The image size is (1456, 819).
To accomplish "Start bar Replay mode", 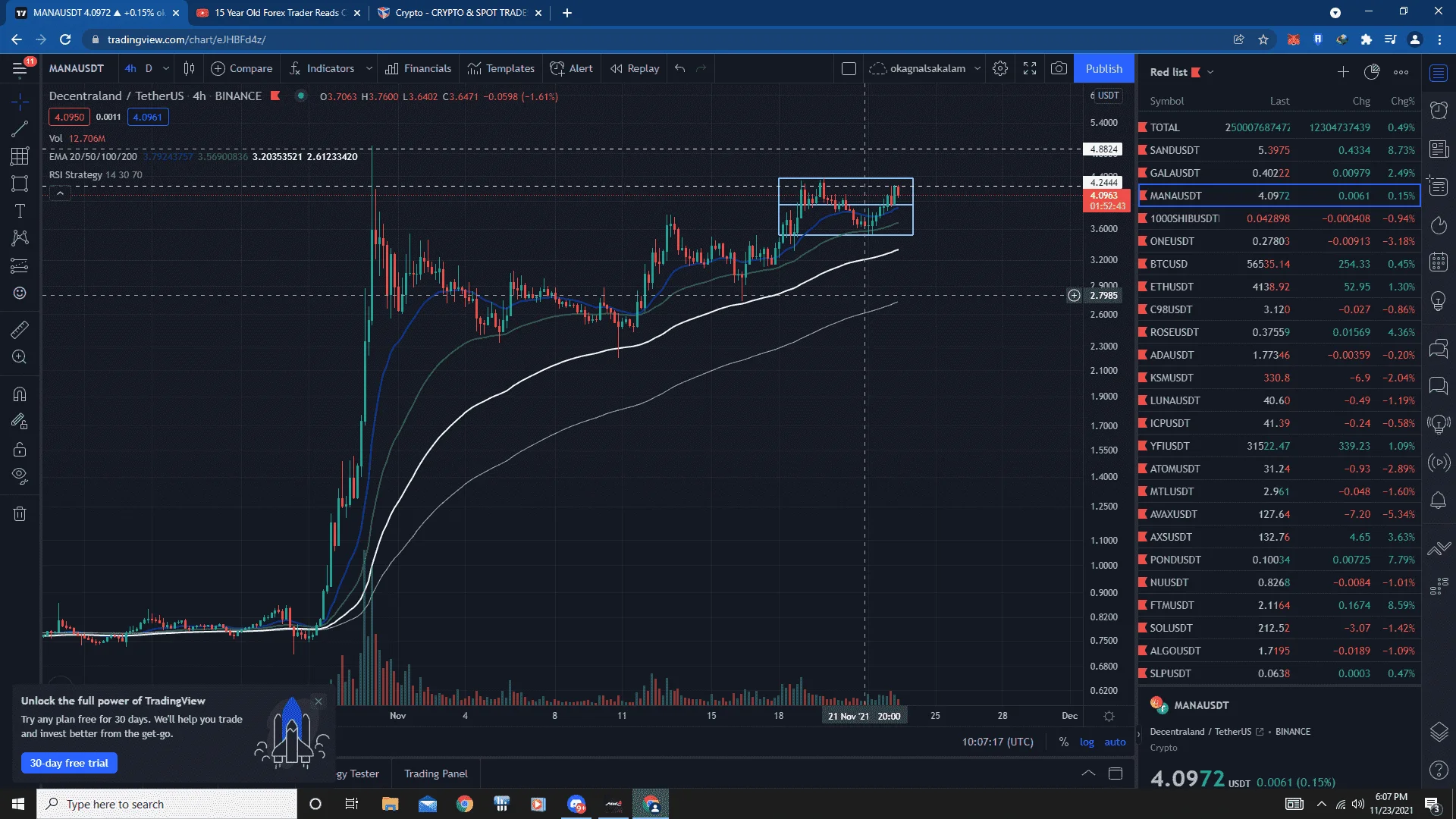I will (x=635, y=68).
